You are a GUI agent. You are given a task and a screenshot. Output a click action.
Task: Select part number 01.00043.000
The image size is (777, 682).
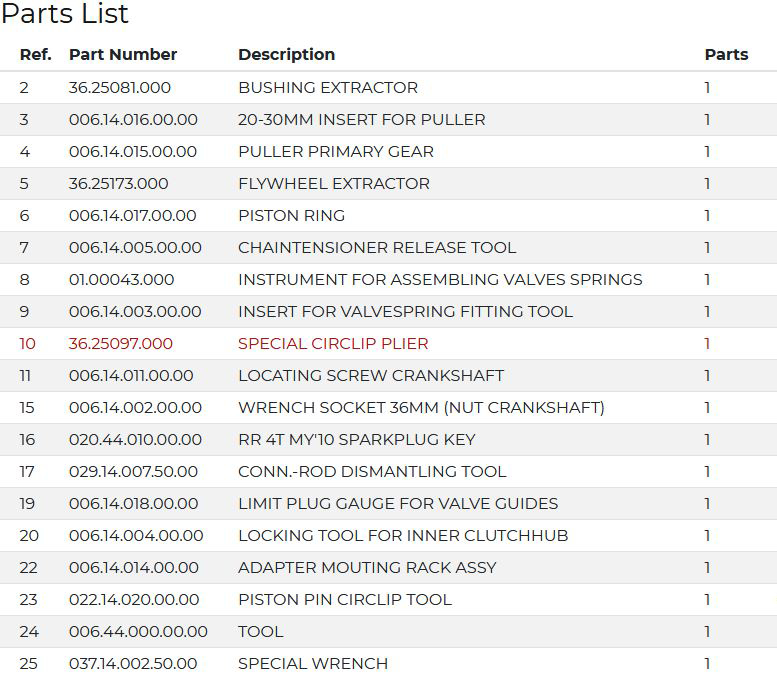pos(121,280)
